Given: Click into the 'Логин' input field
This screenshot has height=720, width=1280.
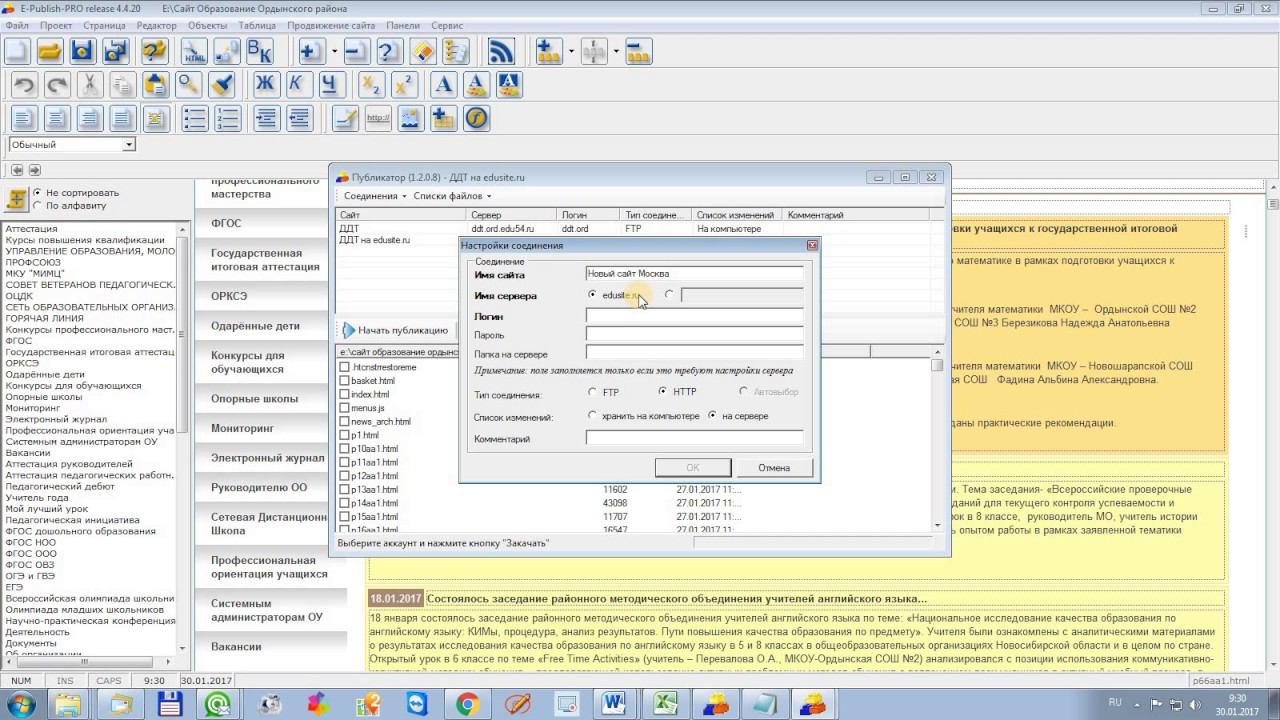Looking at the screenshot, I should coord(694,316).
